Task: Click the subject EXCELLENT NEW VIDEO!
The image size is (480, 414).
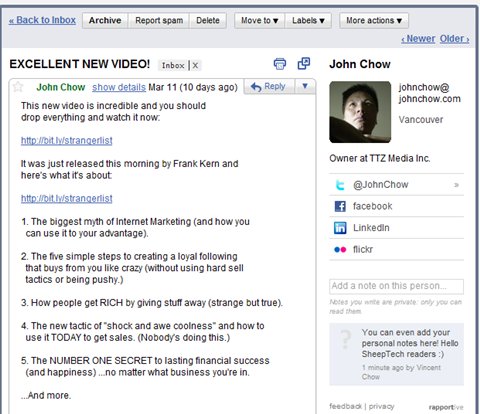Action: [x=80, y=64]
